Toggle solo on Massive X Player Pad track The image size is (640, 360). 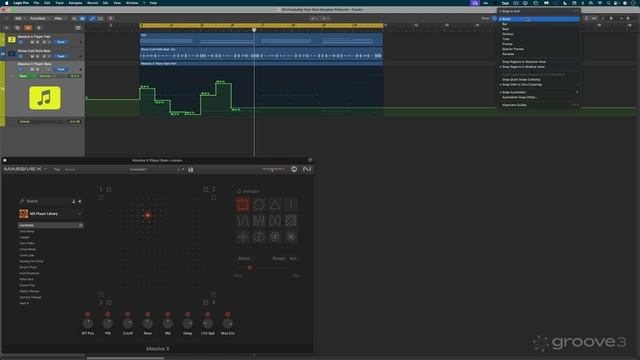pos(38,42)
